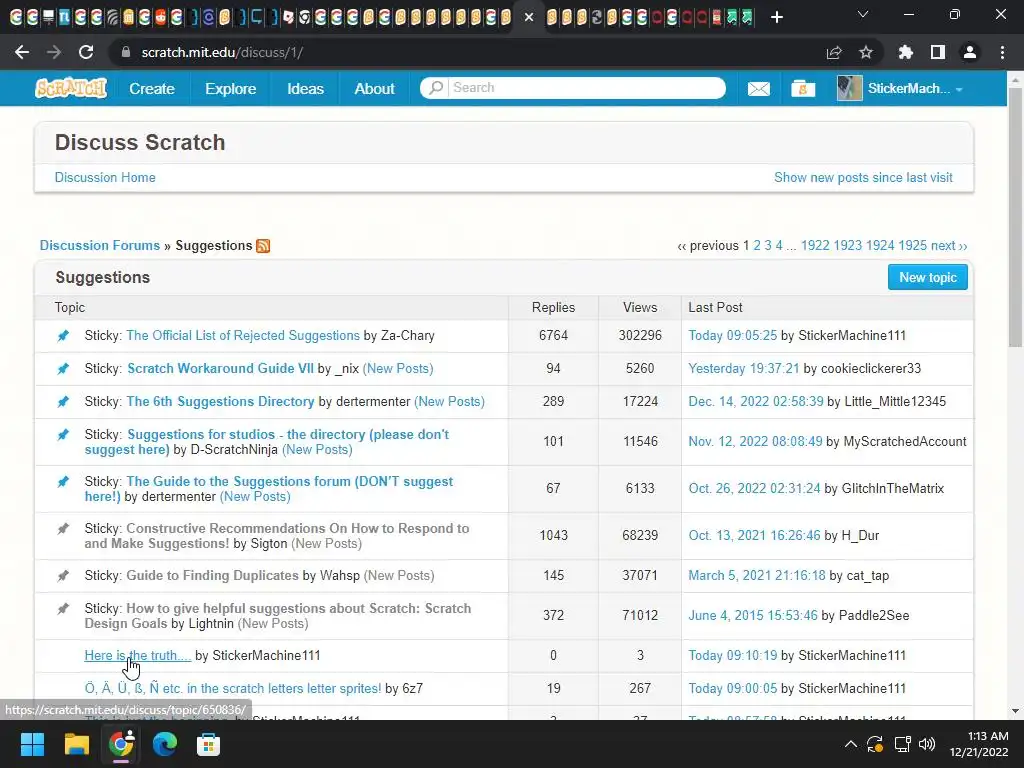Open last post June 4, 2015 15:53:46

[752, 615]
